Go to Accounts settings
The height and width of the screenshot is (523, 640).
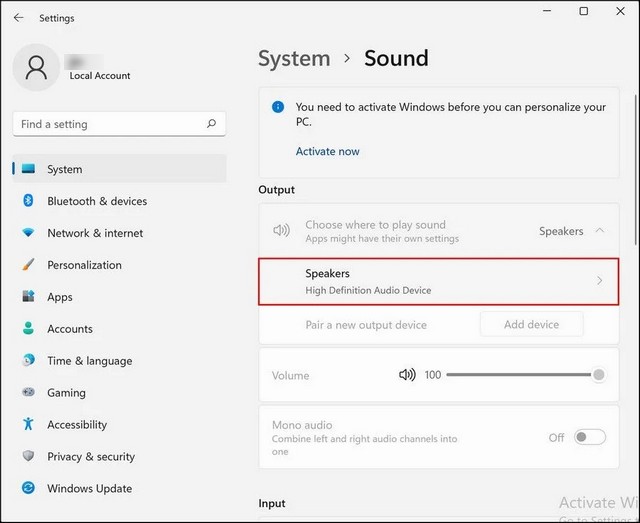click(x=119, y=328)
